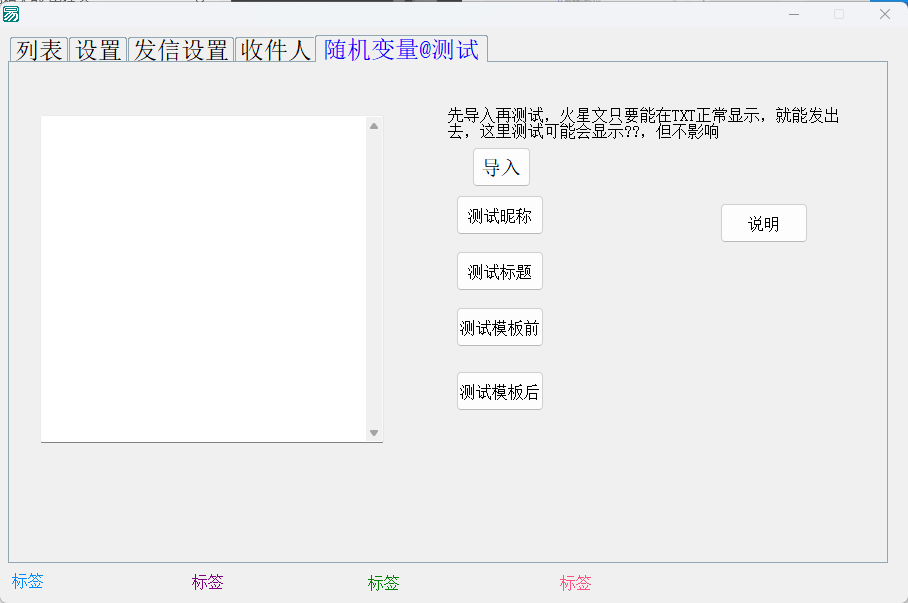The image size is (908, 603).
Task: Click the purple 标签 status label
Action: click(207, 582)
